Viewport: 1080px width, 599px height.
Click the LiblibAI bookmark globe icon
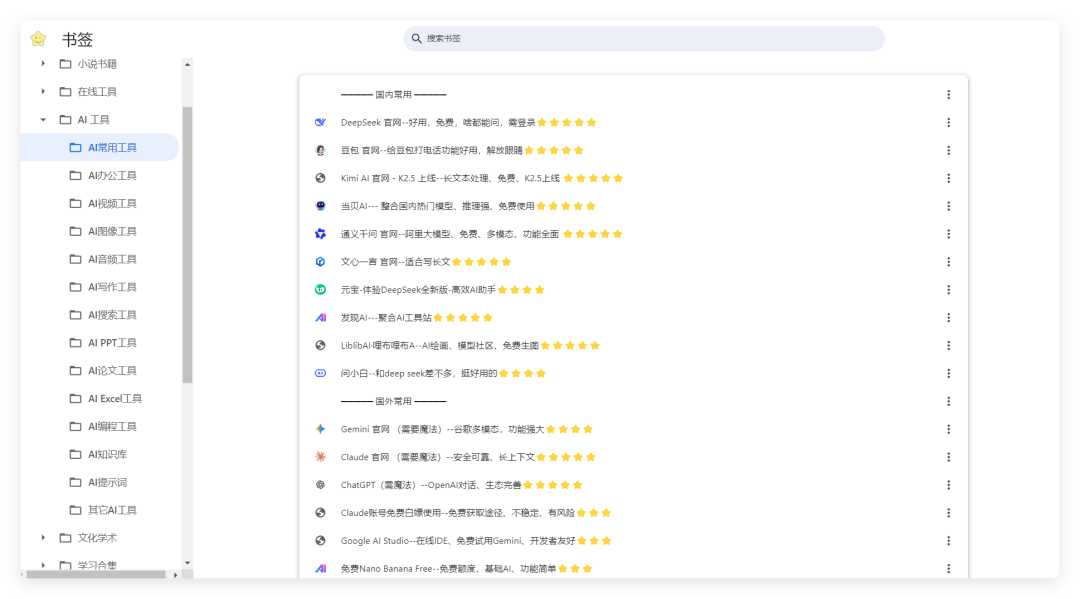[320, 346]
